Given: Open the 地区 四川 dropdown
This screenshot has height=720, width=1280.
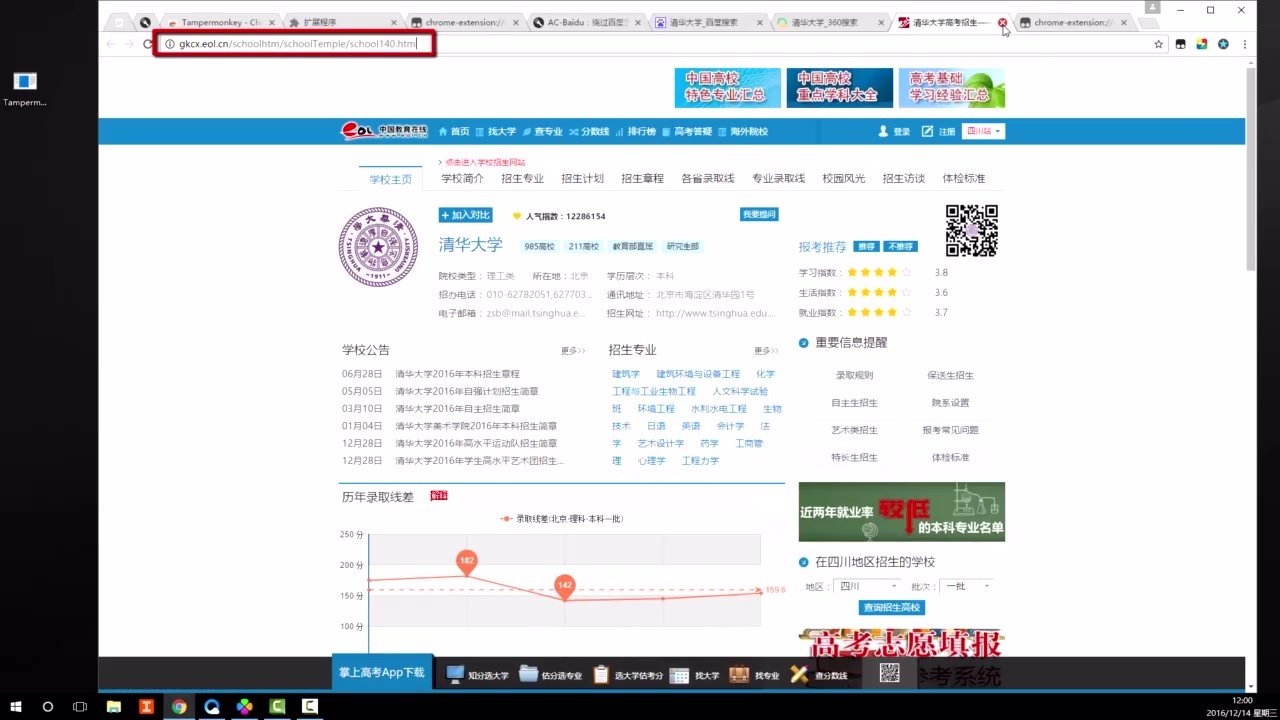Looking at the screenshot, I should 868,586.
